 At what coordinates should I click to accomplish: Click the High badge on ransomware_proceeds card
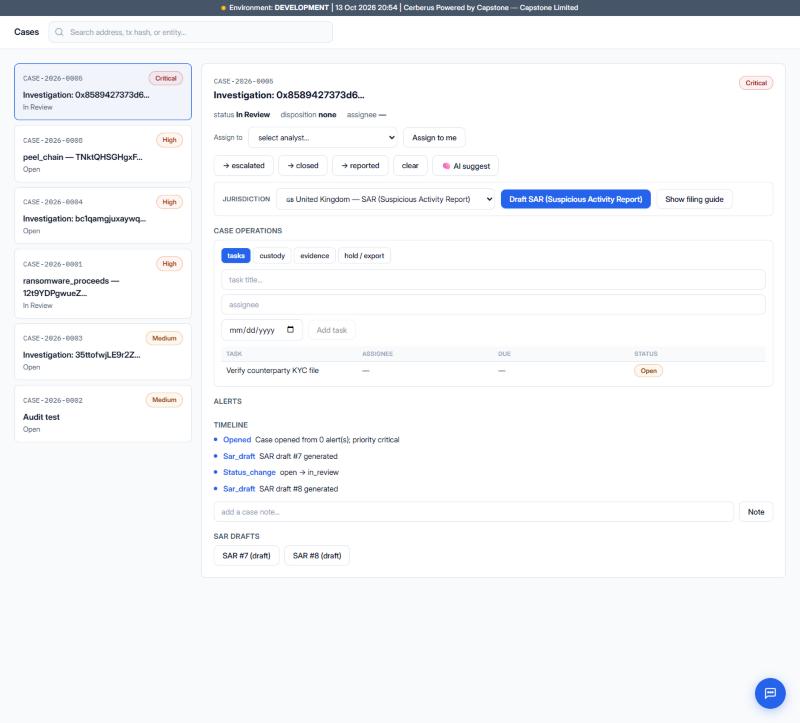click(x=169, y=264)
